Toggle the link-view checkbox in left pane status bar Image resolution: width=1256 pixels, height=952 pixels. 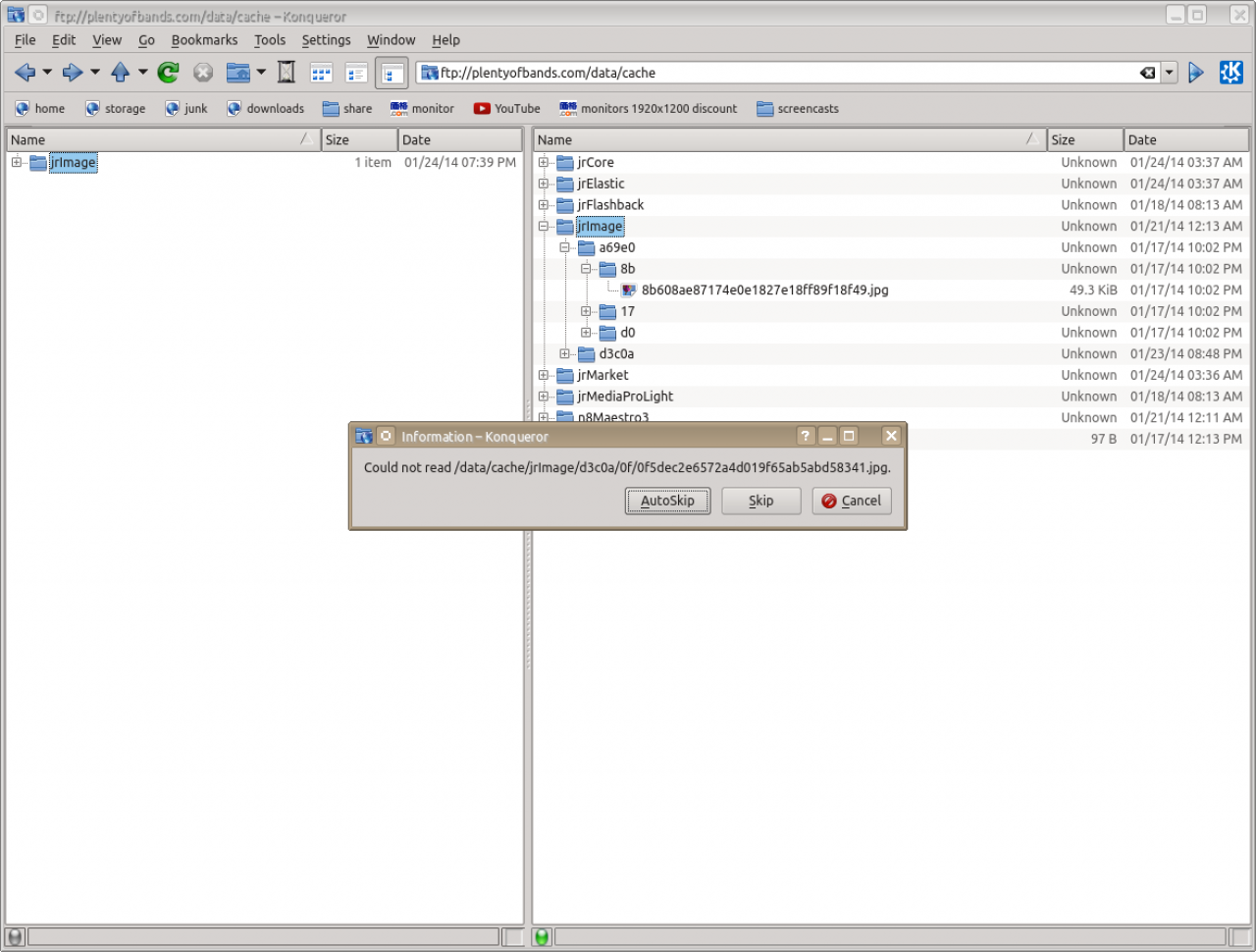point(513,937)
